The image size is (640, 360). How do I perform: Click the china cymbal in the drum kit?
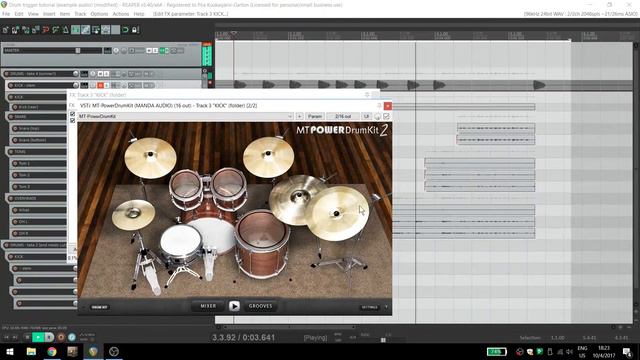coord(338,213)
